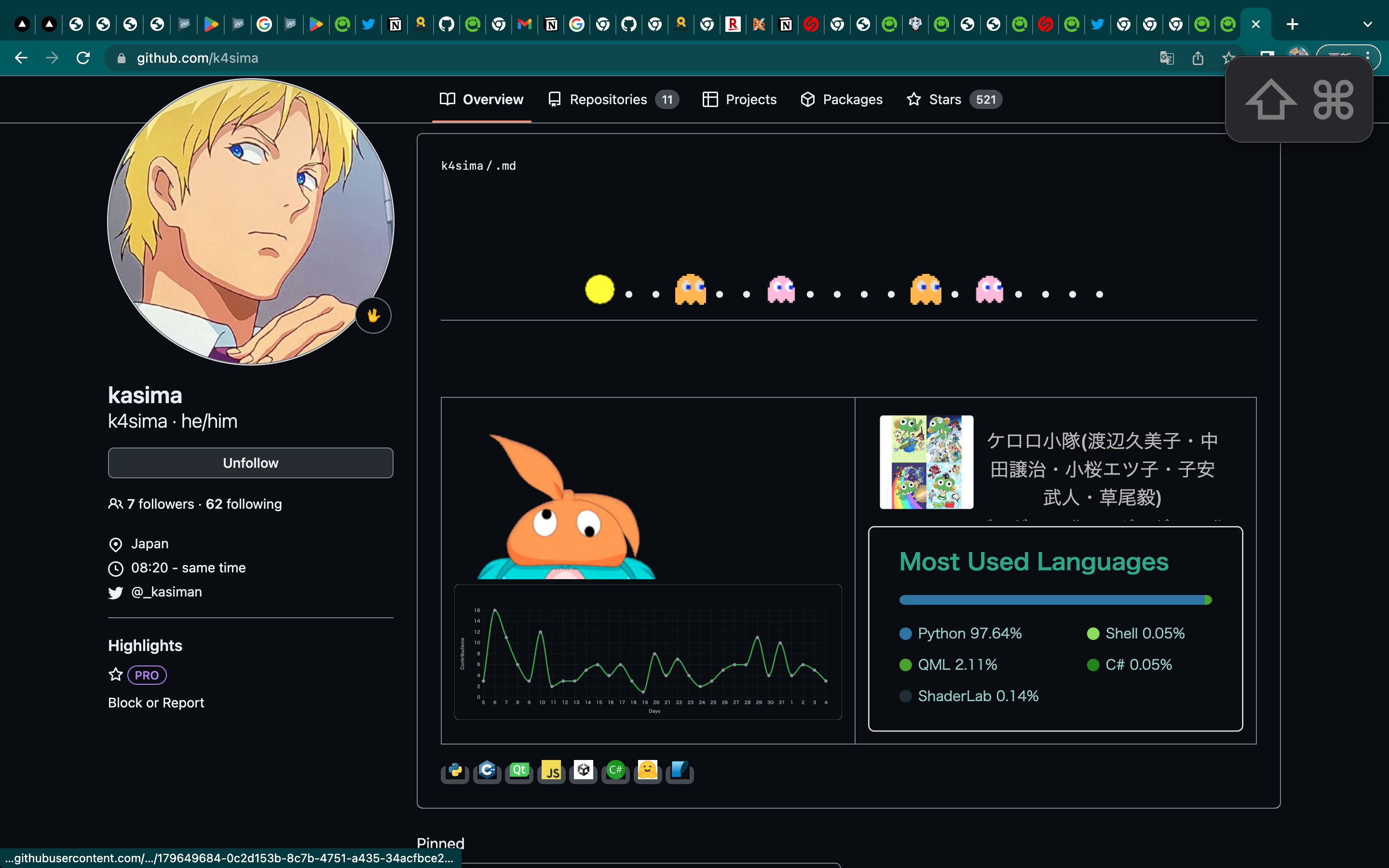Open the tab list dropdown arrow
The width and height of the screenshot is (1389, 868).
(1368, 24)
